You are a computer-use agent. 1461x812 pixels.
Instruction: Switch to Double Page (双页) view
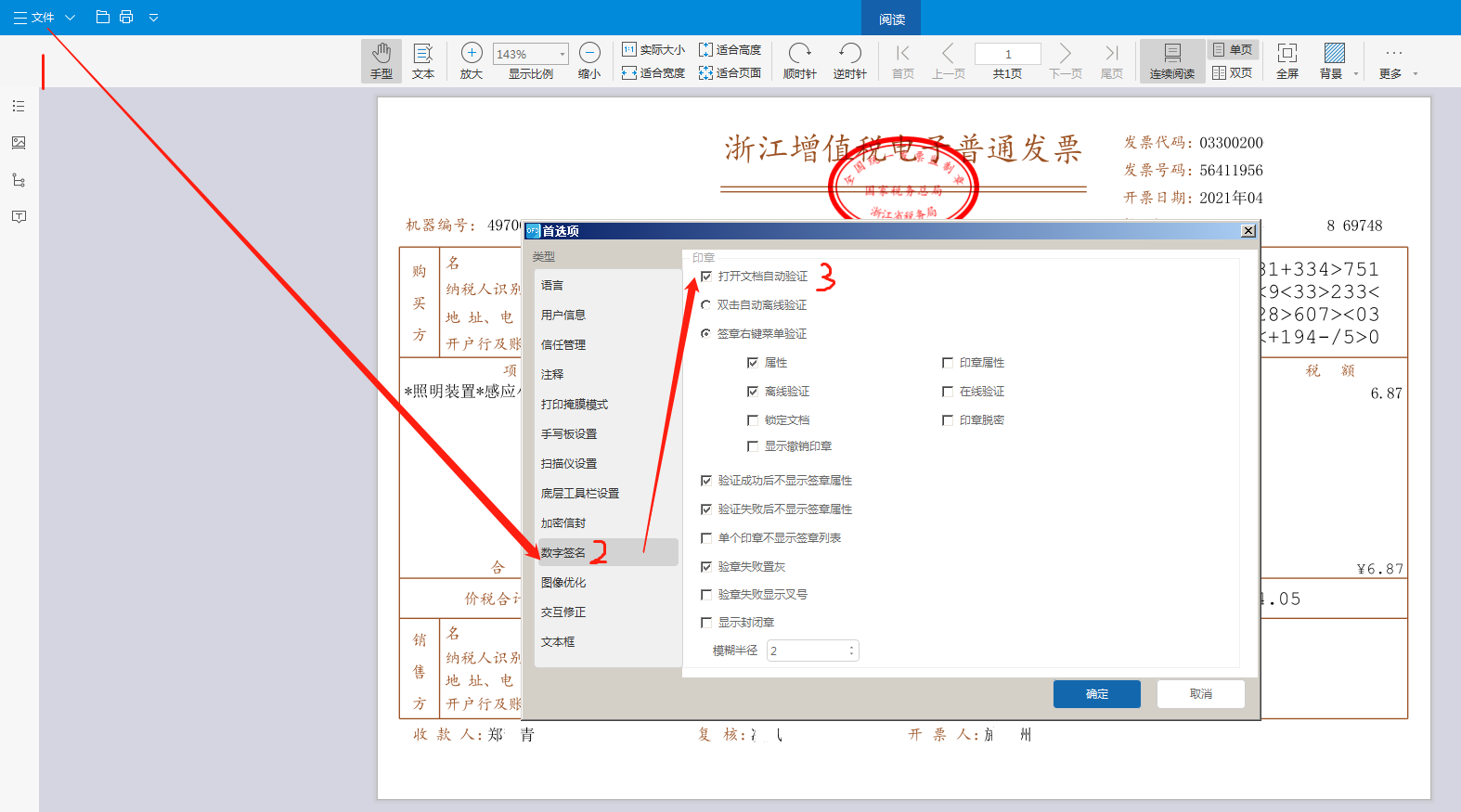pos(1233,72)
